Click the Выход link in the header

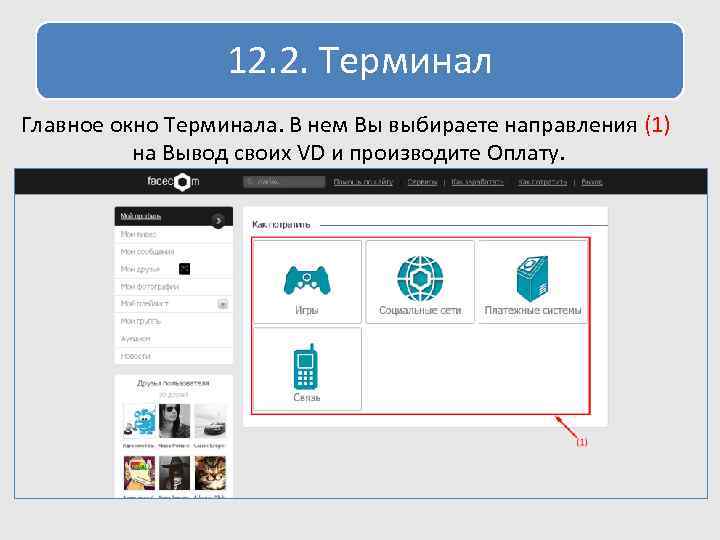pos(591,182)
